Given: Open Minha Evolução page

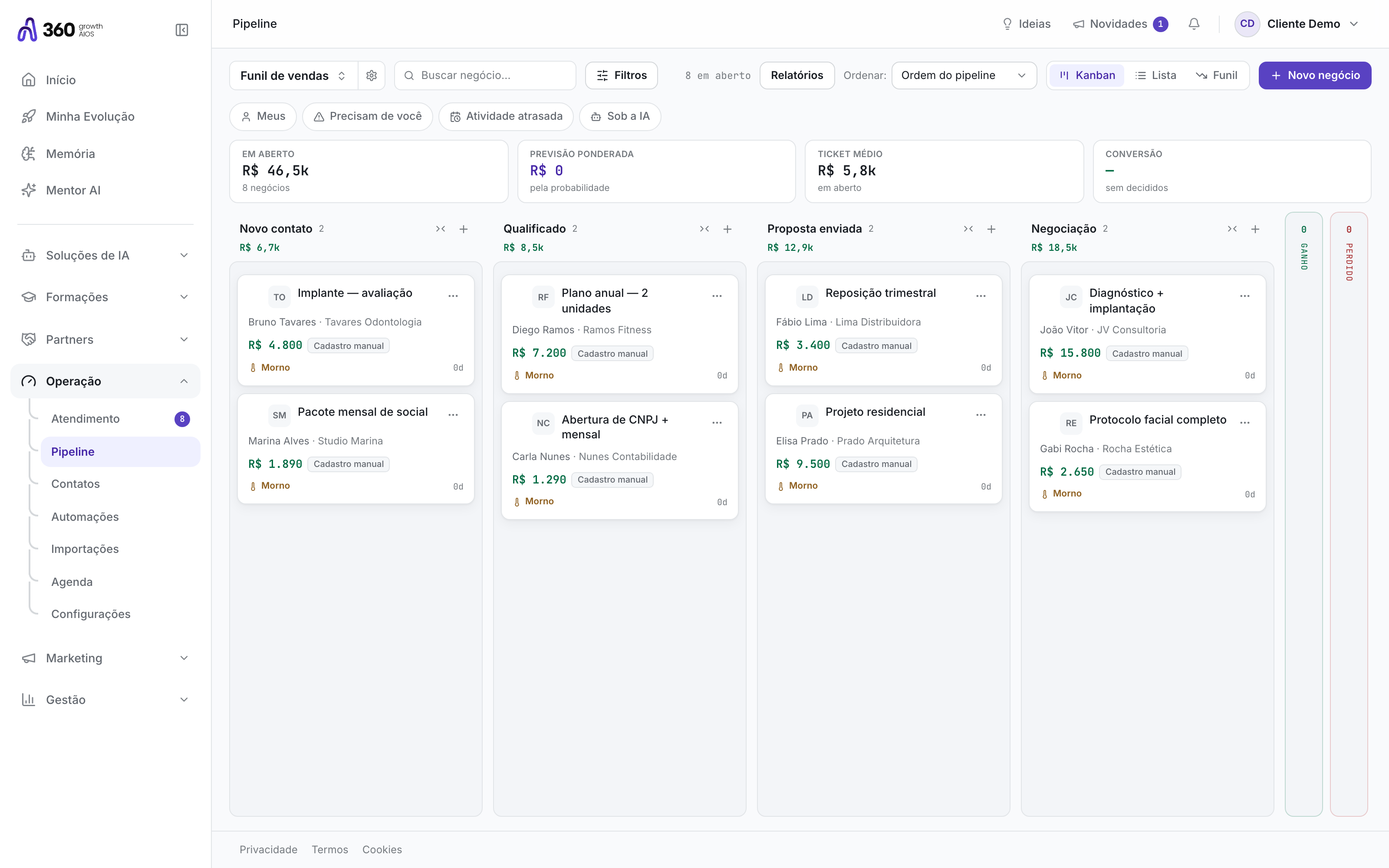Looking at the screenshot, I should pos(105,117).
